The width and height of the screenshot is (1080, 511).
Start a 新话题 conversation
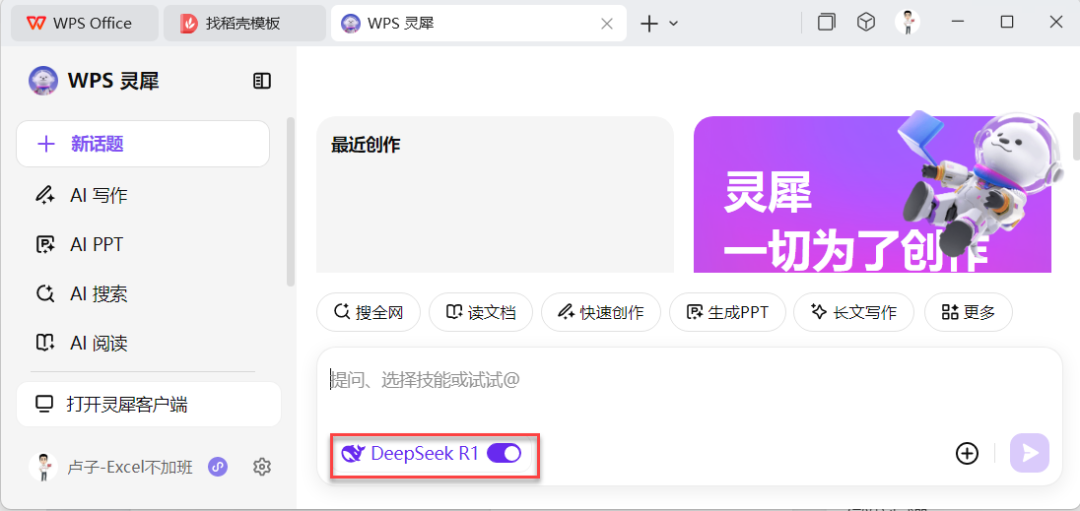(x=143, y=144)
